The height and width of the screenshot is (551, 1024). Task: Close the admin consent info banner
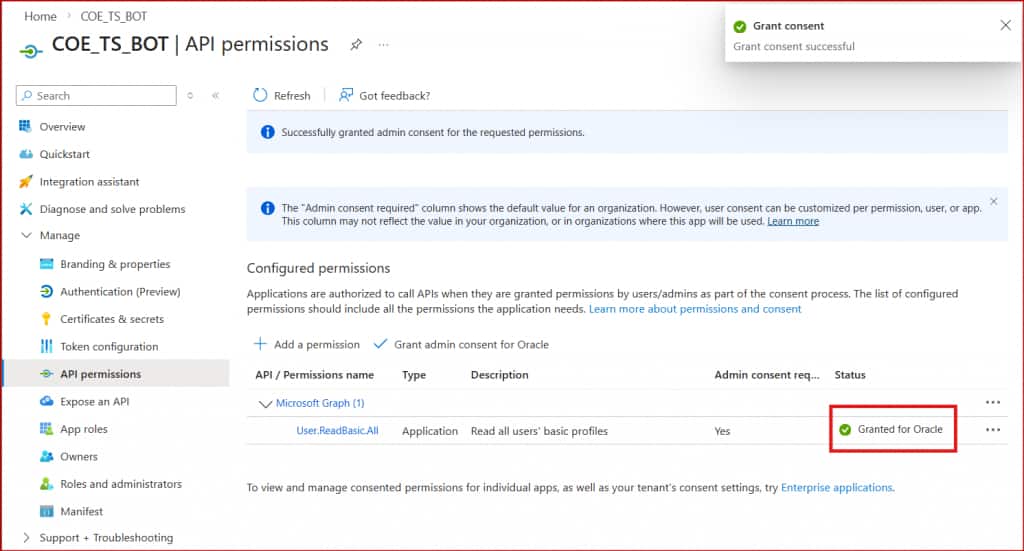pyautogui.click(x=993, y=201)
